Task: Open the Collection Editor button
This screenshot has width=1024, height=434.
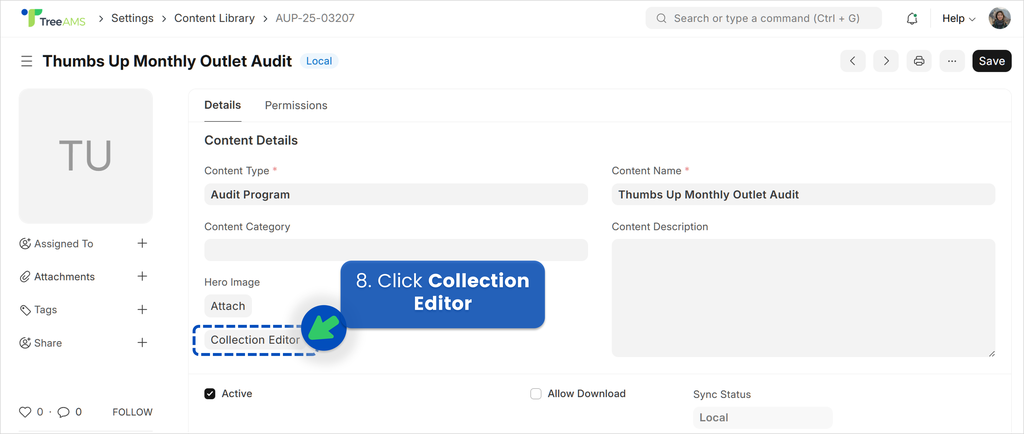Action: tap(255, 340)
